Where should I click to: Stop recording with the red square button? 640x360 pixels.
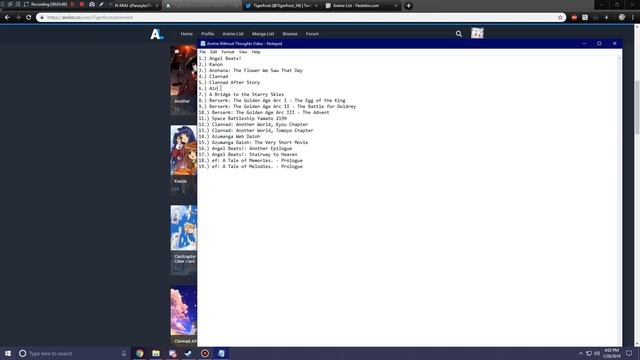point(82,4)
